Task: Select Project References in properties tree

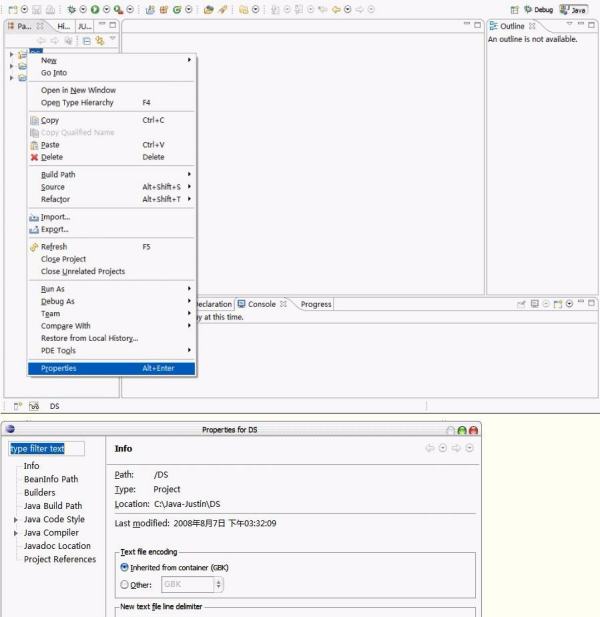Action: 60,559
